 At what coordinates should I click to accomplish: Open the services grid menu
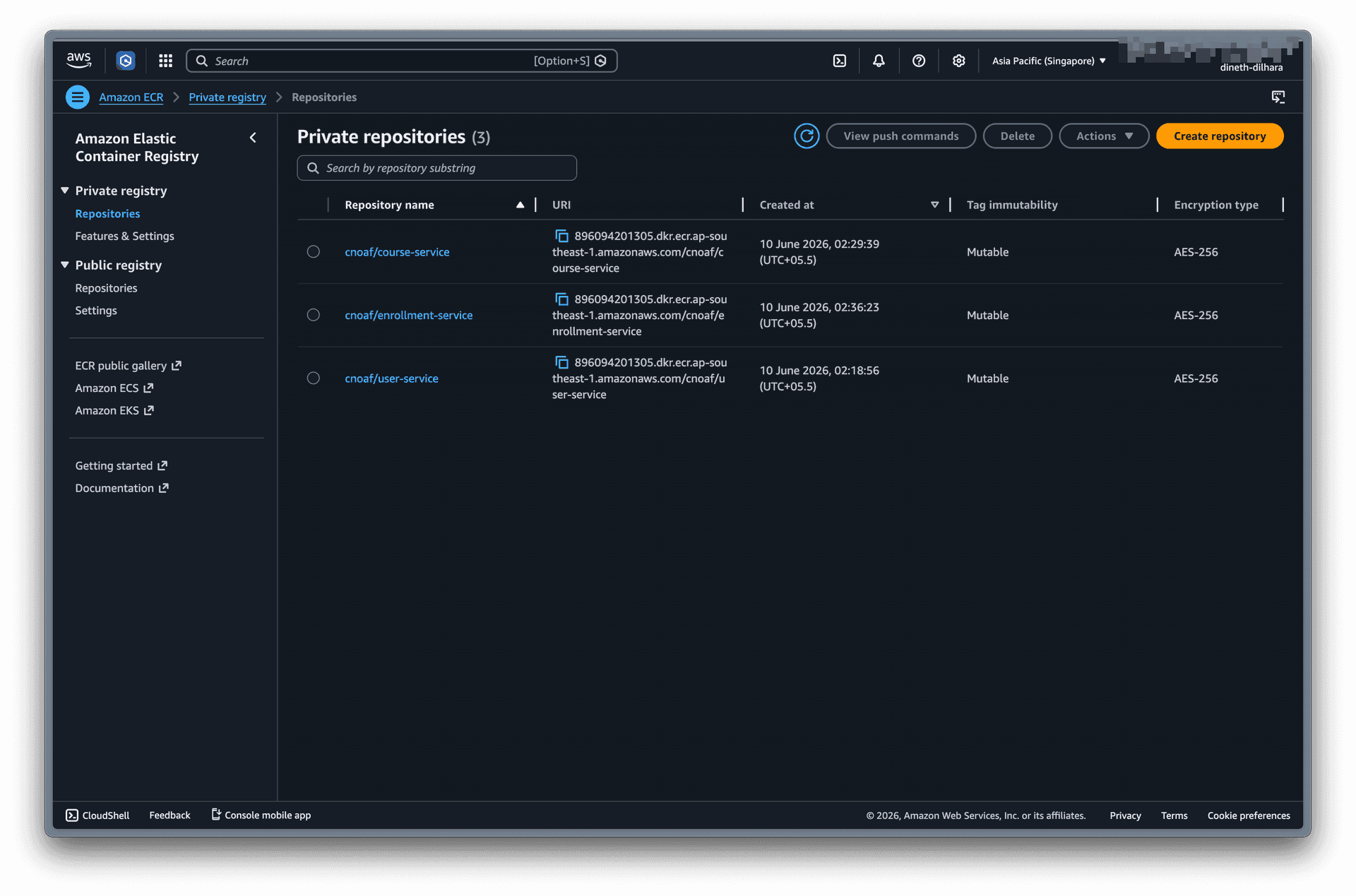(x=165, y=61)
